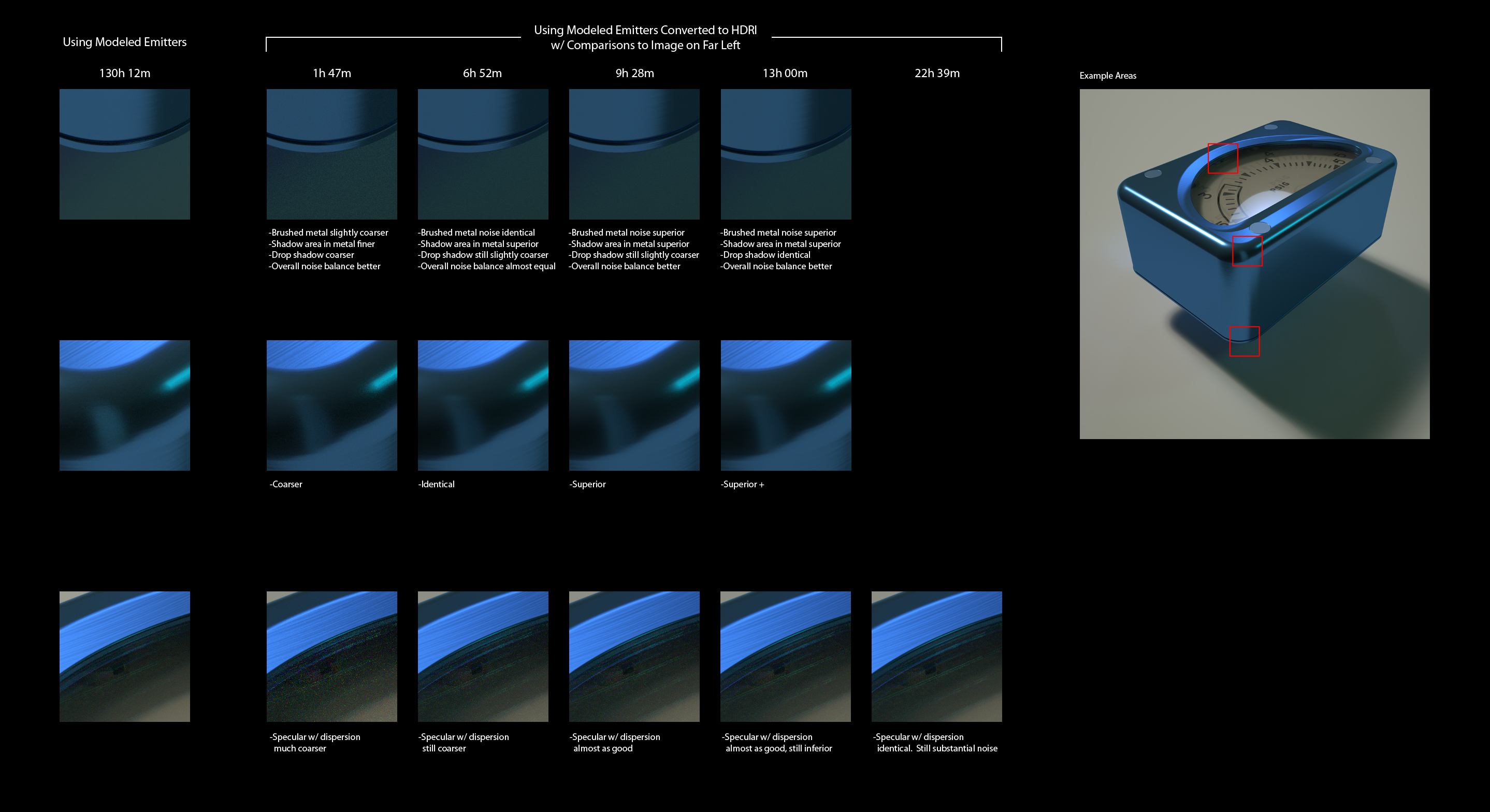Click the 130h 12m brushed metal thumbnail
This screenshot has height=812, width=1490.
(x=124, y=154)
